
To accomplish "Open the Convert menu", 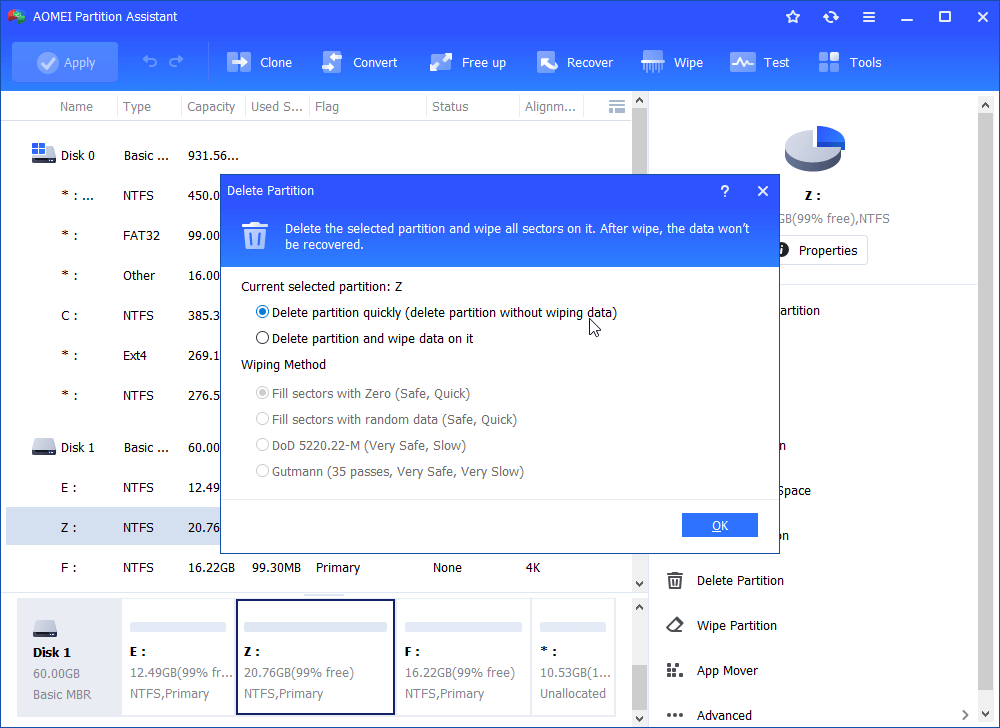I will tap(360, 62).
